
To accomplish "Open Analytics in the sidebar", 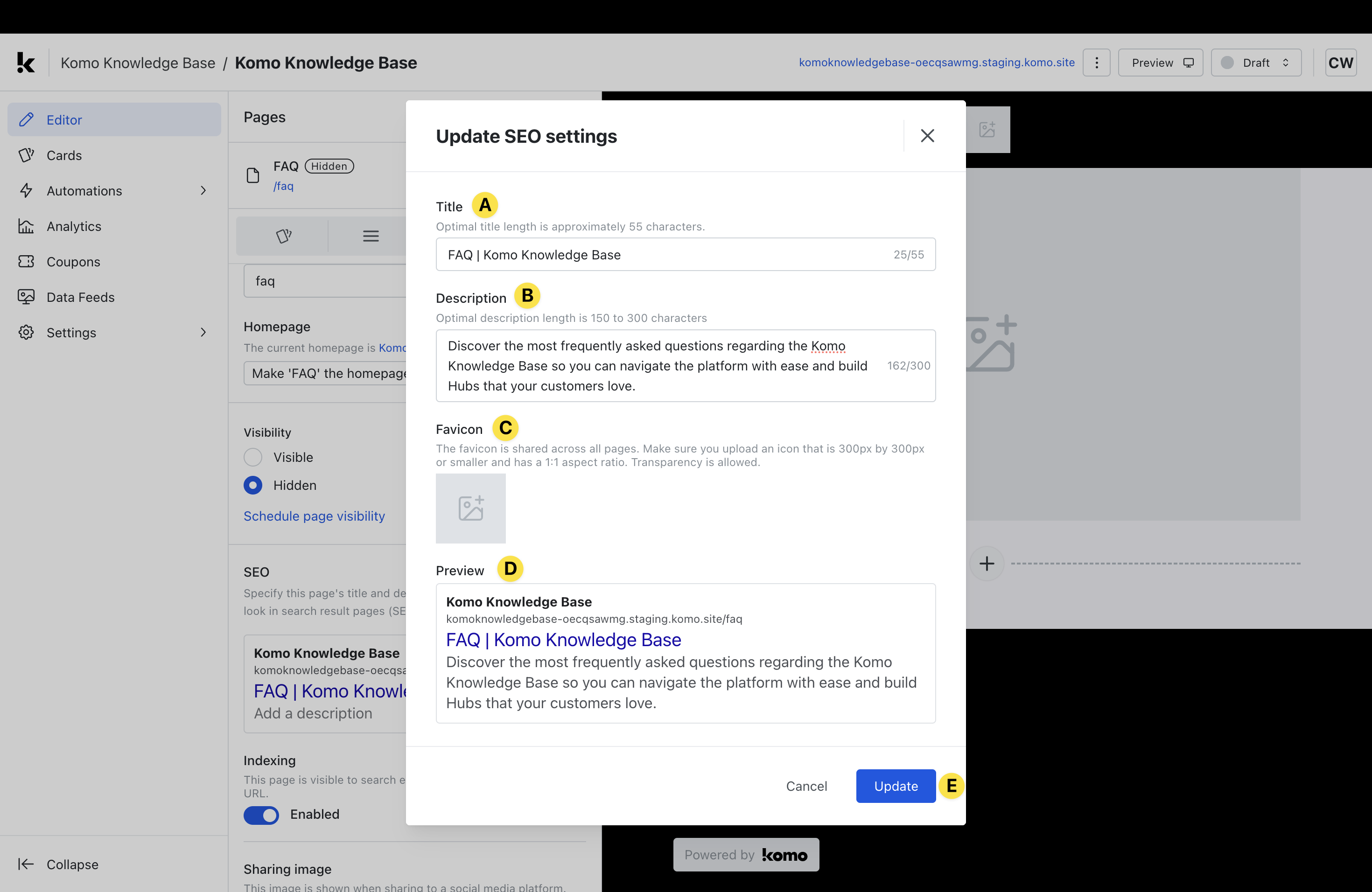I will pyautogui.click(x=74, y=226).
